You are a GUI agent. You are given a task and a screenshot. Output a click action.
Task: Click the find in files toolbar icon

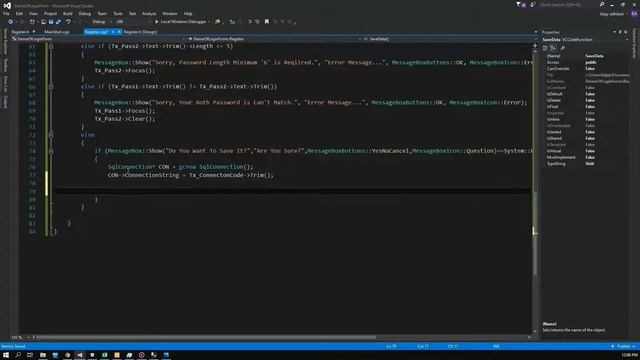click(218, 22)
